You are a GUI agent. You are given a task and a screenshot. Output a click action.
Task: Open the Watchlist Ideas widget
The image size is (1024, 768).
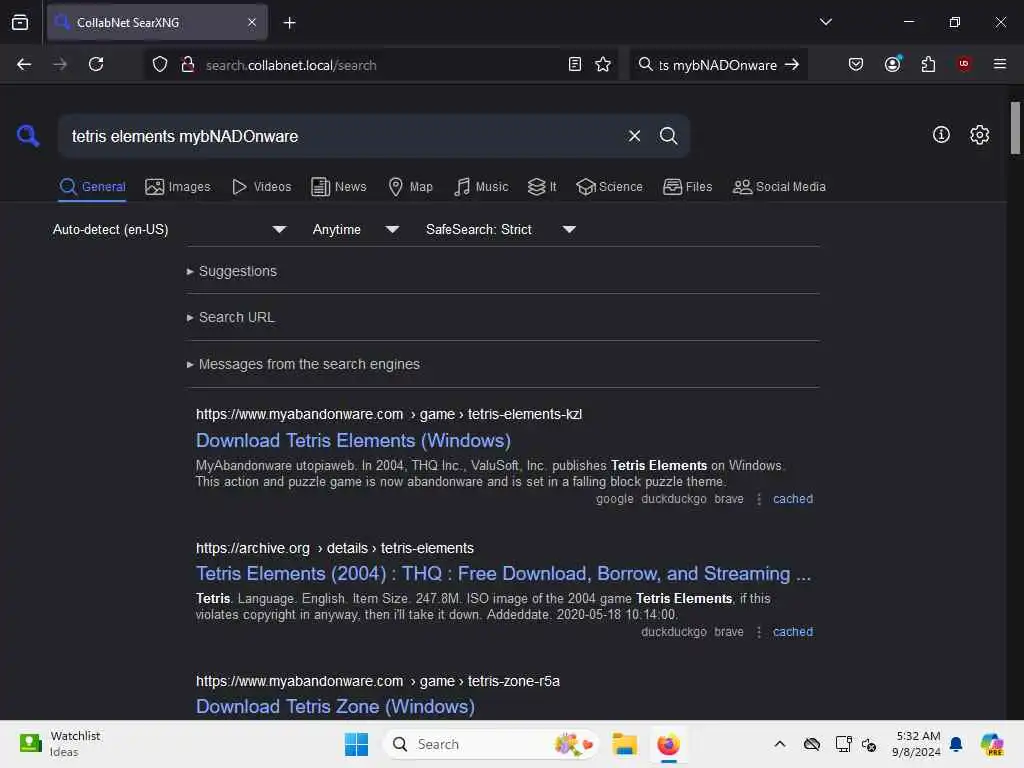[x=60, y=744]
